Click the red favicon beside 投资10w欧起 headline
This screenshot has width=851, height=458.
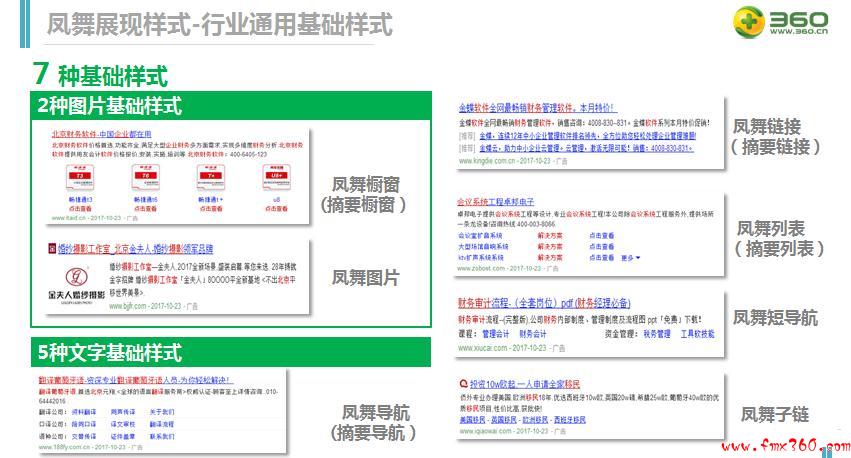tap(463, 384)
